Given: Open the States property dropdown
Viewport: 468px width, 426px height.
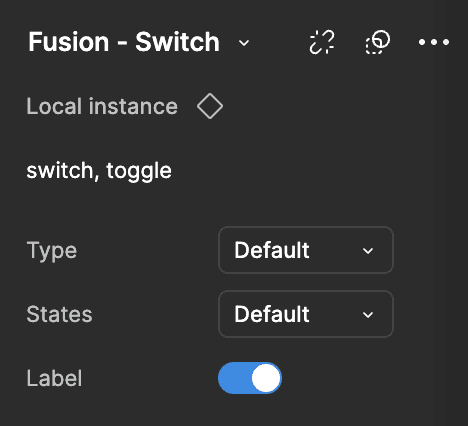Looking at the screenshot, I should click(306, 314).
